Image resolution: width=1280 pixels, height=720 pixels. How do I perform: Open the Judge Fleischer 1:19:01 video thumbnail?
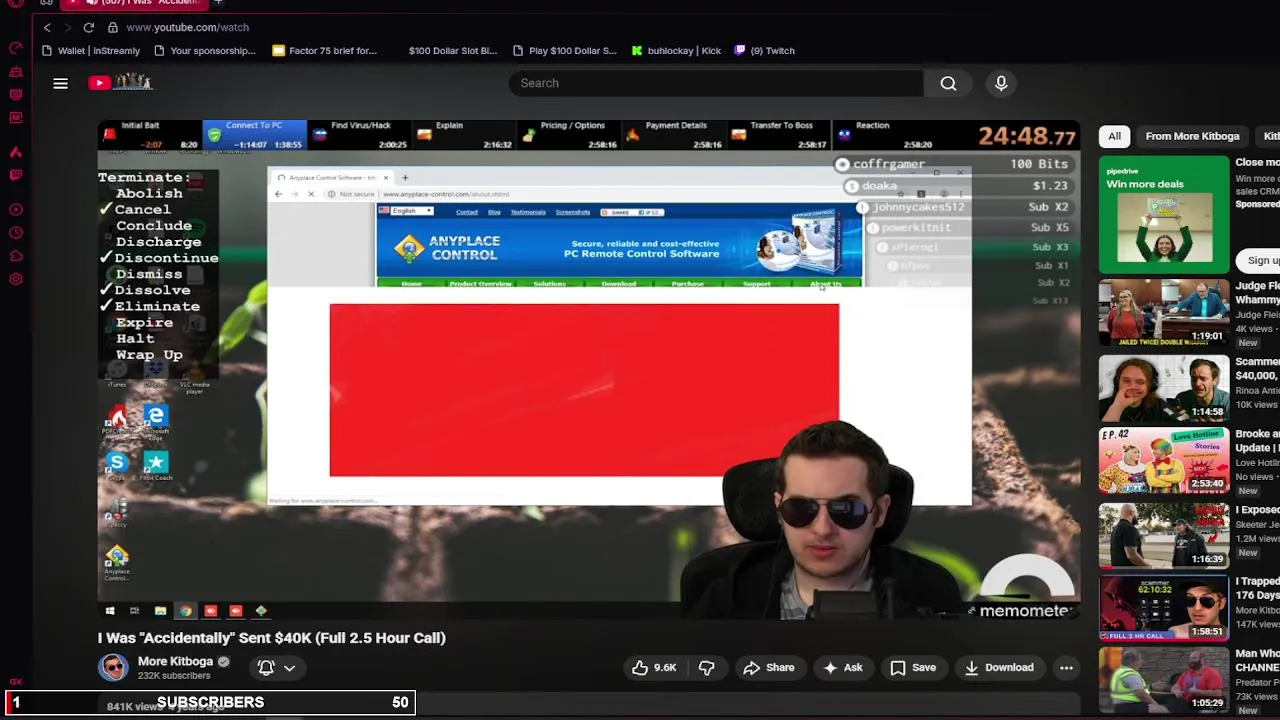click(1164, 314)
